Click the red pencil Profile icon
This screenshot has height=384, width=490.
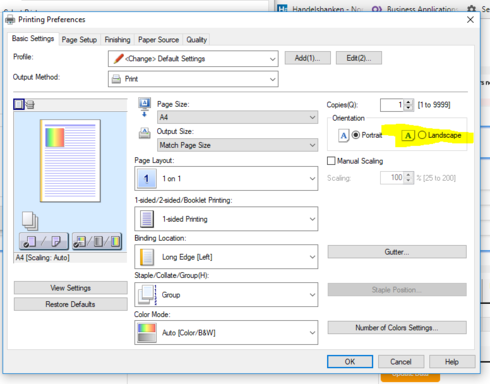pos(118,59)
